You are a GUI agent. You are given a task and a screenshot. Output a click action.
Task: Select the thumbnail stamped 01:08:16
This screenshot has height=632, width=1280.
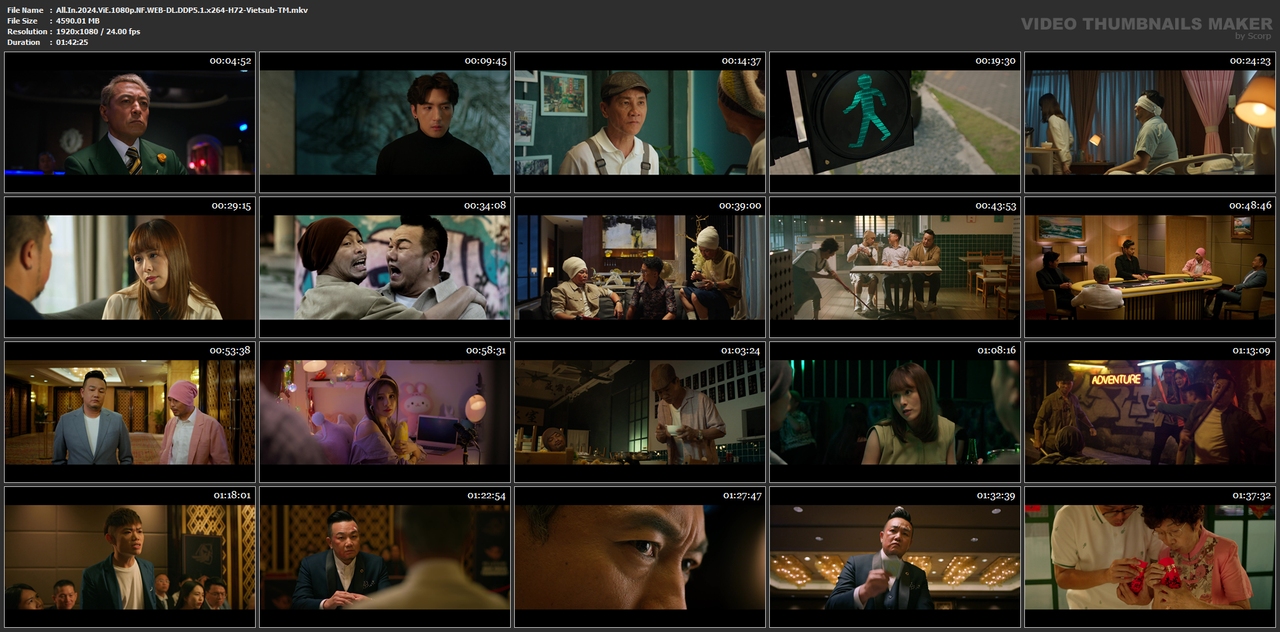click(895, 412)
